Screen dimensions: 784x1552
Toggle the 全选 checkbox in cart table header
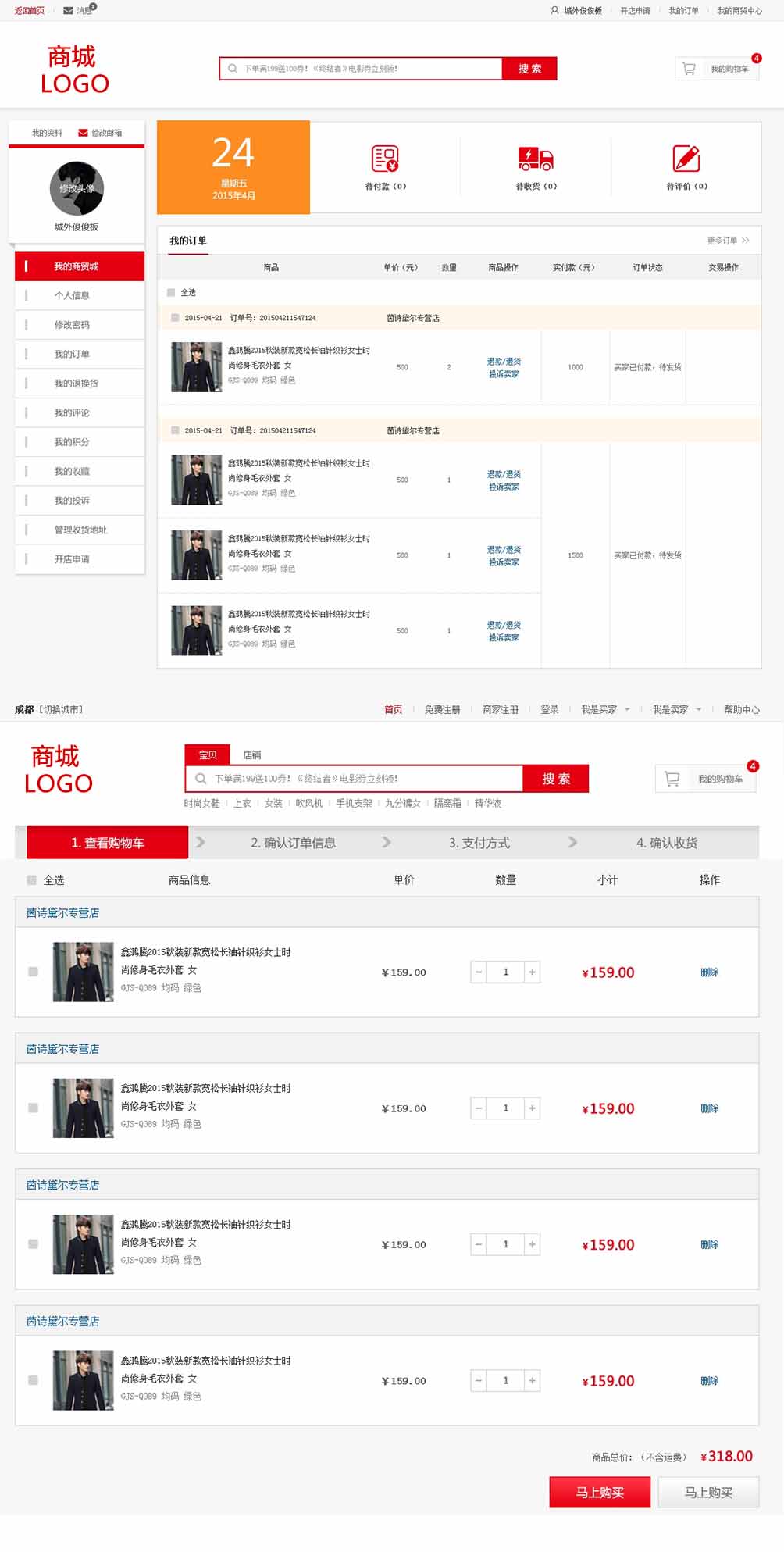tap(32, 880)
